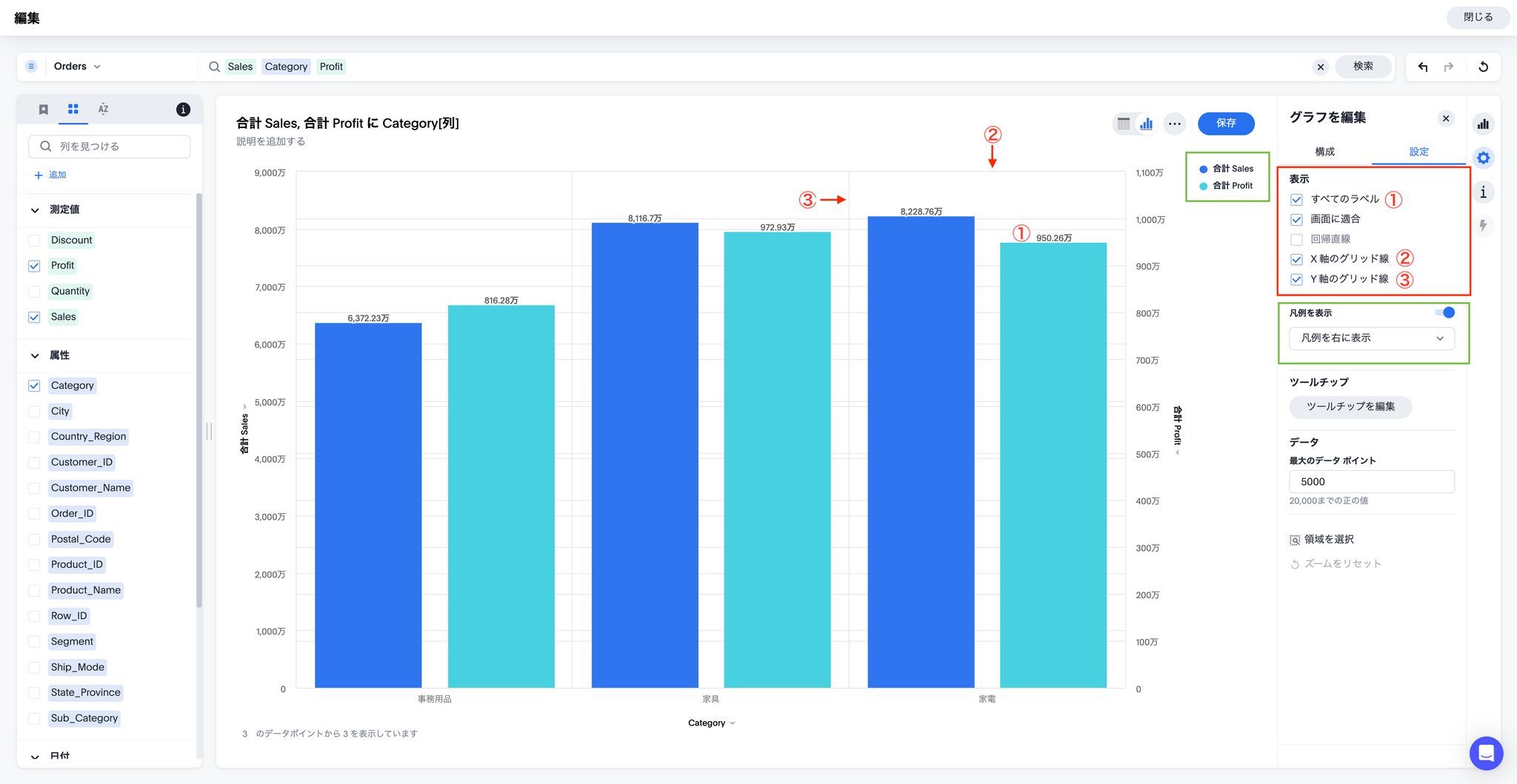Open the more options ellipsis menu
Screen dimensions: 1517x784
1175,124
